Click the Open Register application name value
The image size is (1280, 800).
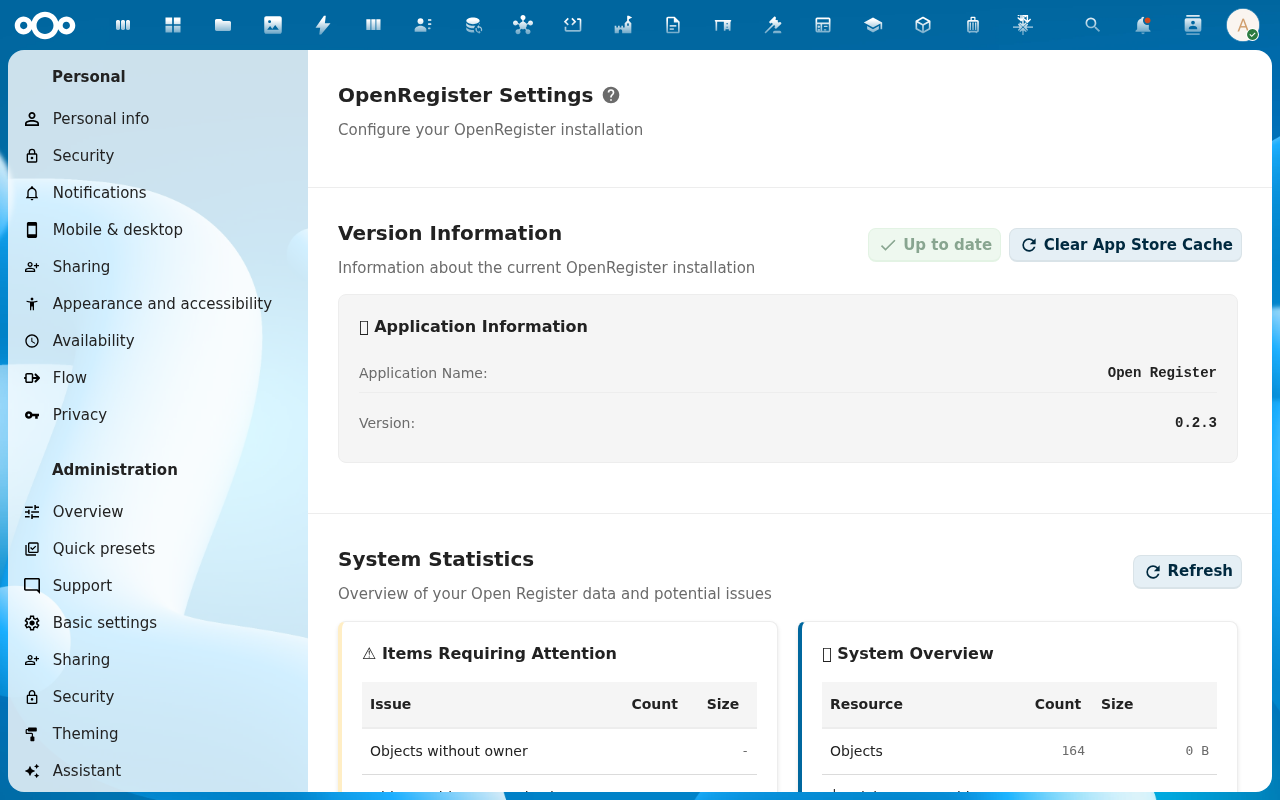click(1161, 373)
